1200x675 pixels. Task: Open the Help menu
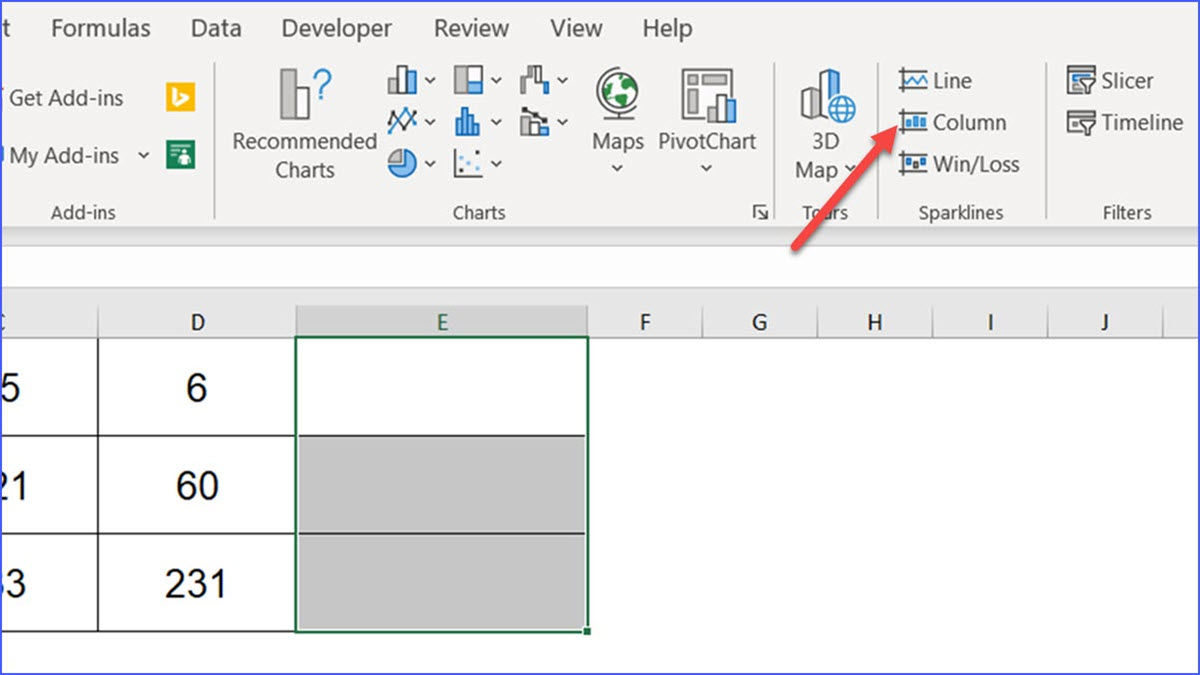[x=667, y=29]
